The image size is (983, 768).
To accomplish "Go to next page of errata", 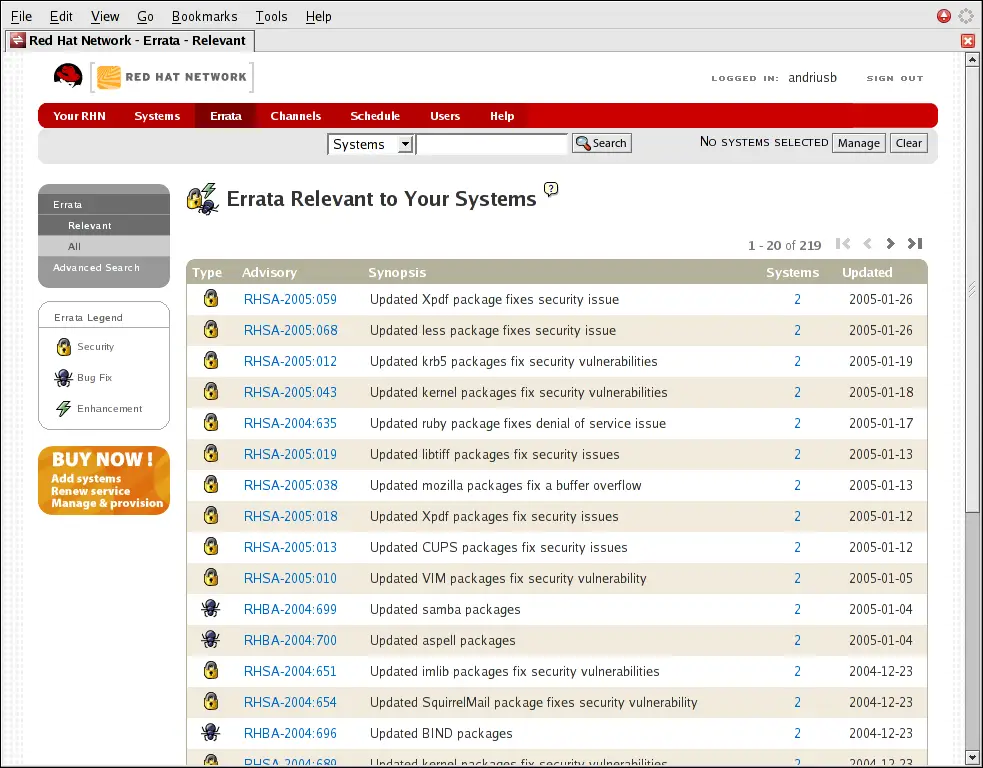I will (890, 244).
